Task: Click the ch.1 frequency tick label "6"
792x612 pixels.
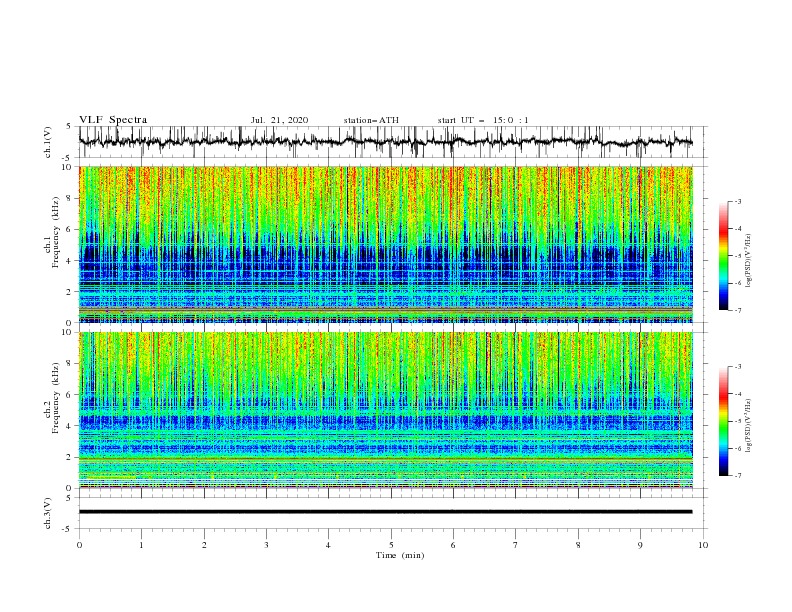Action: pos(70,229)
